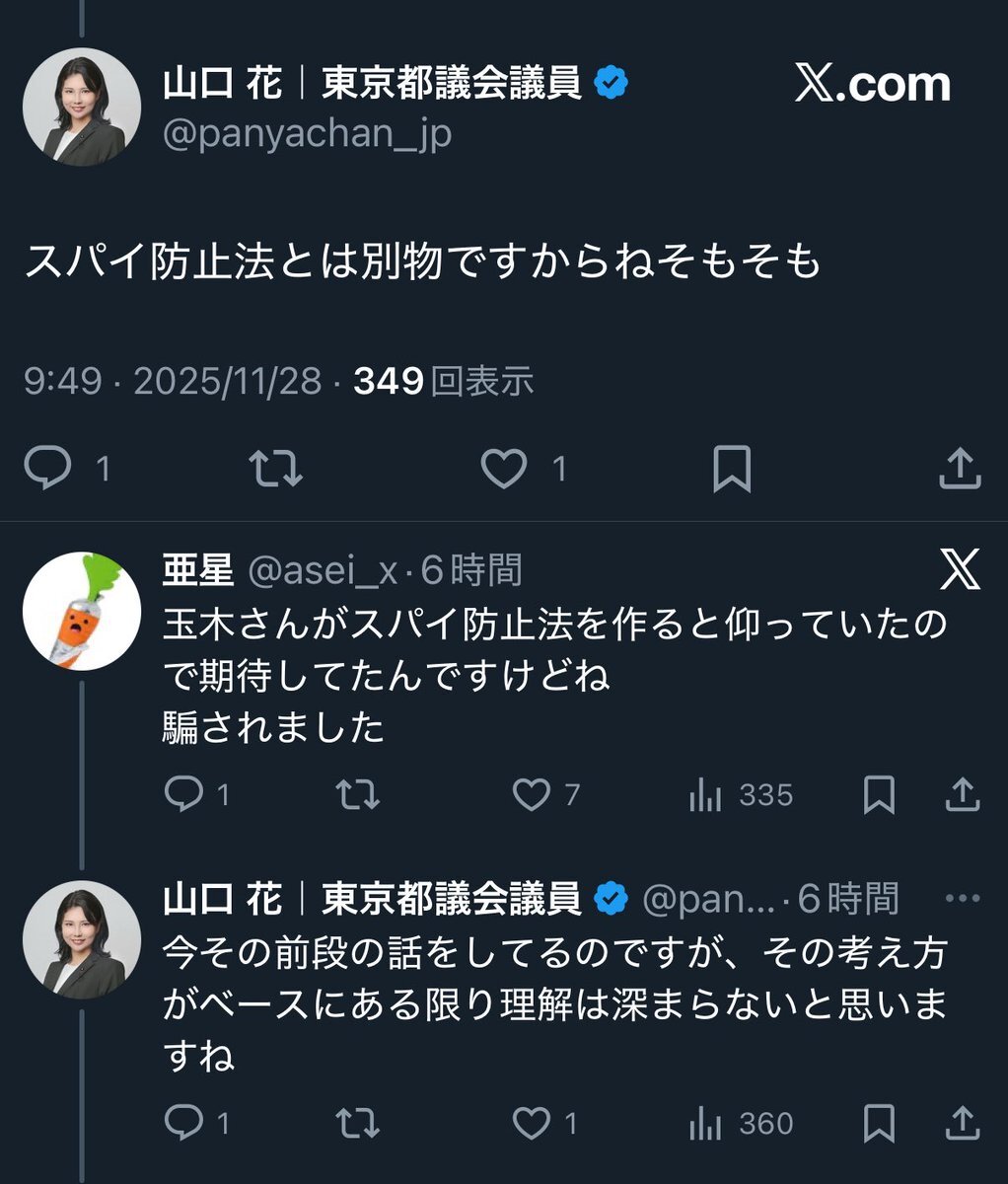Share the main post

[960, 469]
